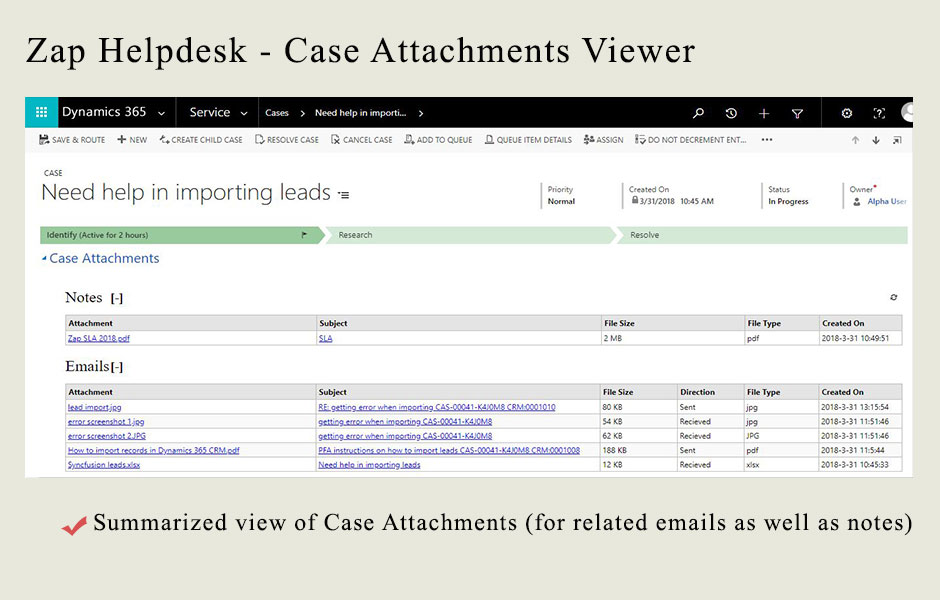Refresh the attachments view icon
This screenshot has height=600, width=940.
[893, 297]
